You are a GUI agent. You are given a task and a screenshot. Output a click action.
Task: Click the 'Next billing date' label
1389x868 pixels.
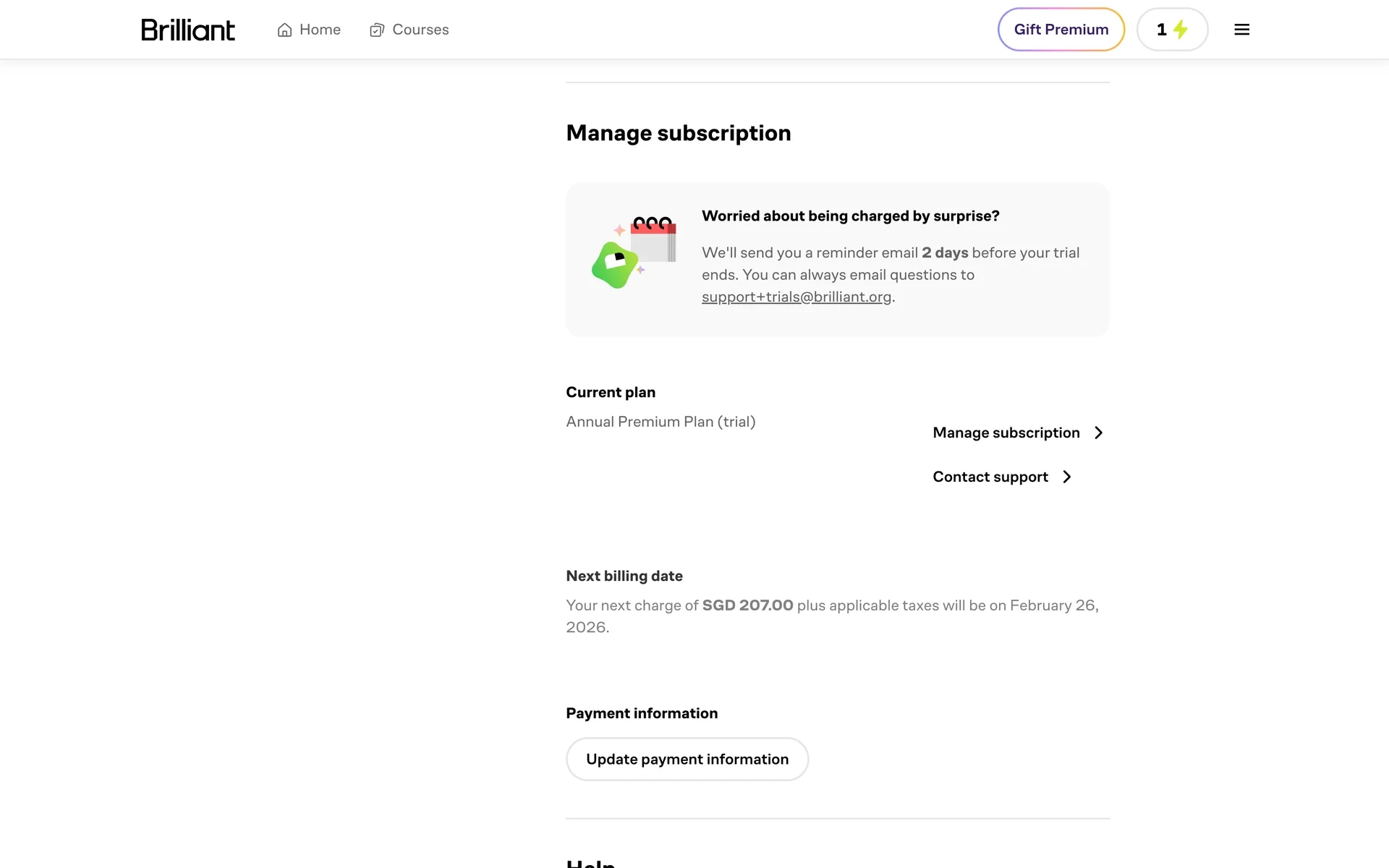[x=624, y=576]
